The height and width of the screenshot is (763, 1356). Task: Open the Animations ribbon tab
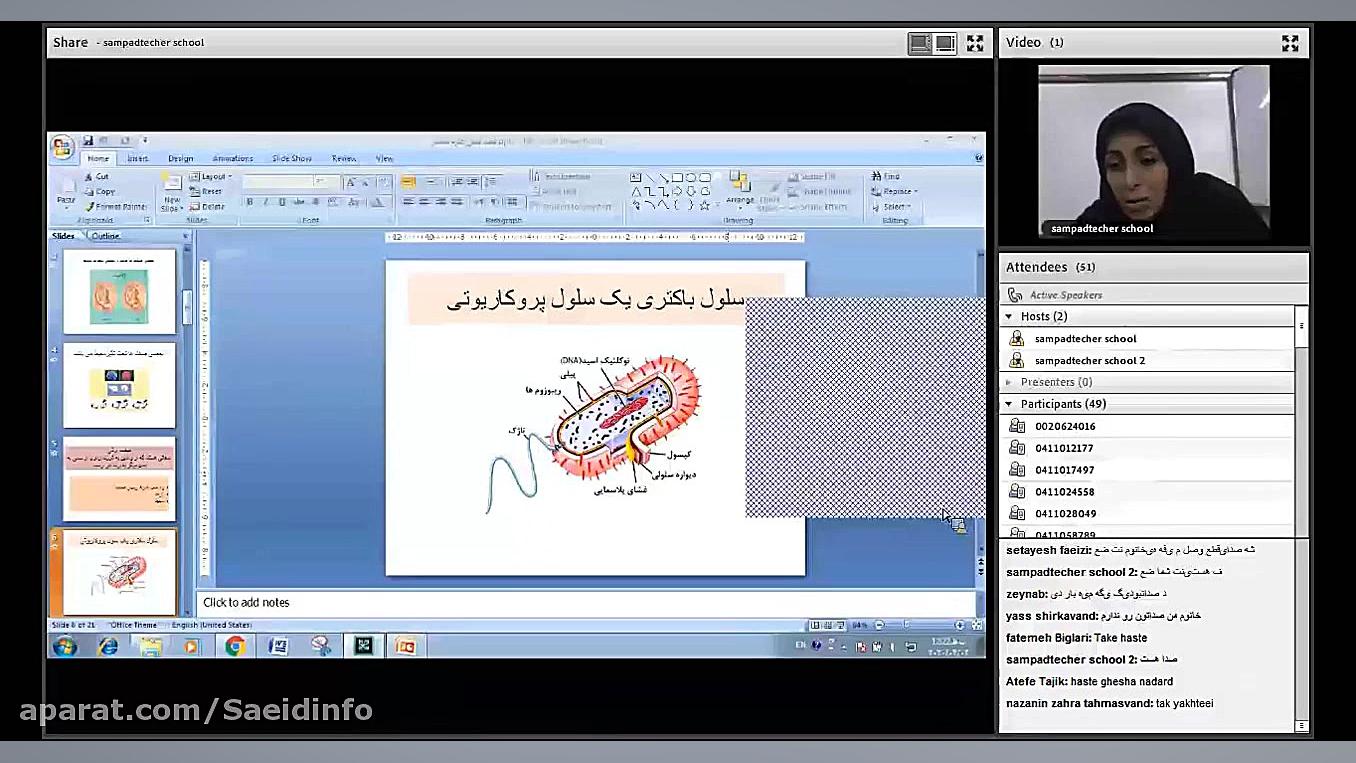click(233, 159)
